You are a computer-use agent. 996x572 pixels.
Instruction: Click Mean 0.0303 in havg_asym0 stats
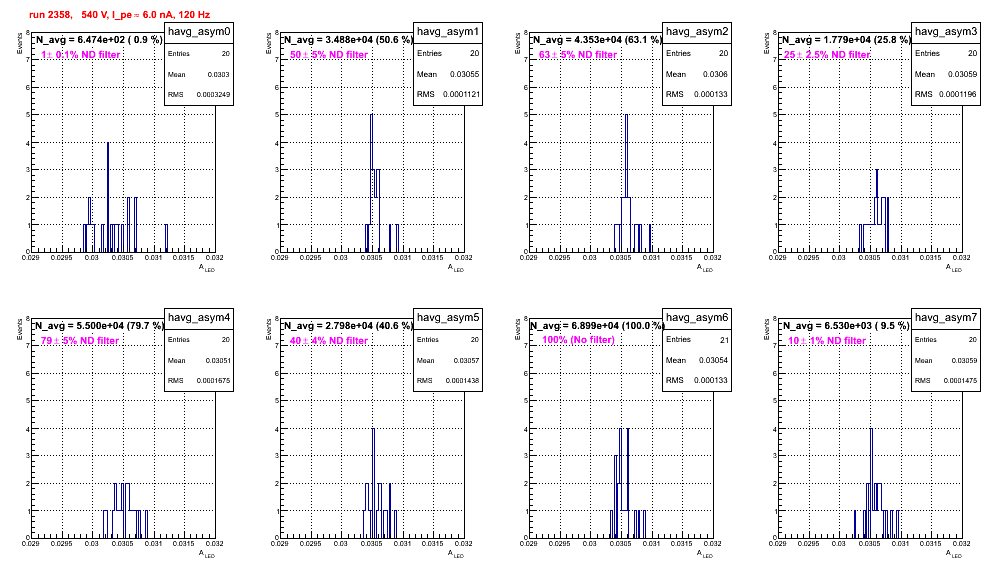pos(199,74)
